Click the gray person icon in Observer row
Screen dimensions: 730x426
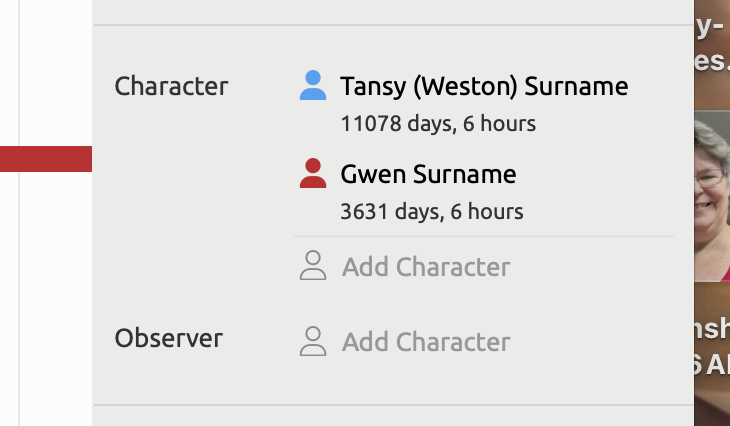pos(313,341)
